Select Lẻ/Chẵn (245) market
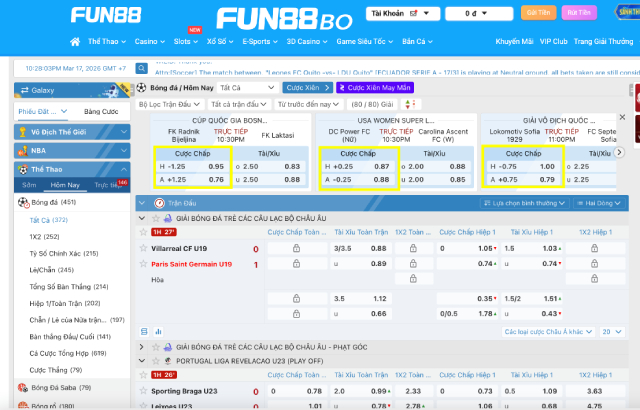 pos(51,270)
